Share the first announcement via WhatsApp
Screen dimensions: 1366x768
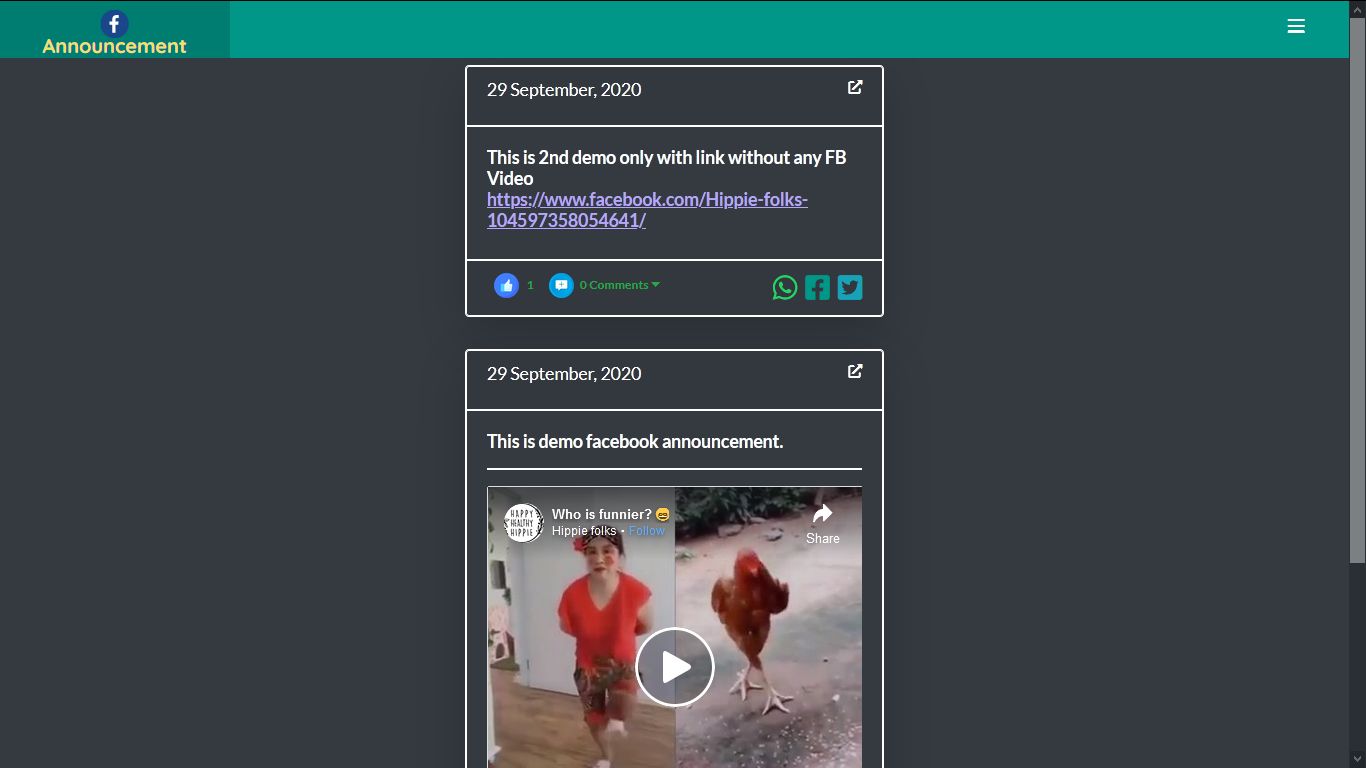click(x=785, y=287)
